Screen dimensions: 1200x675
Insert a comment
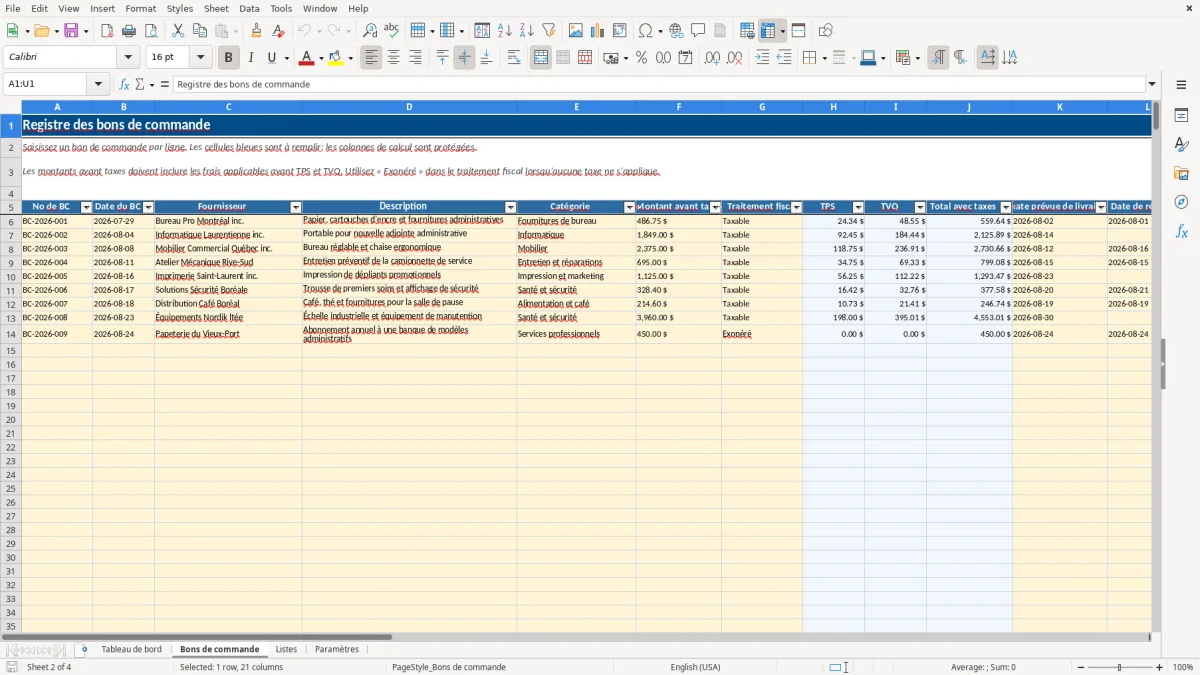pos(698,31)
